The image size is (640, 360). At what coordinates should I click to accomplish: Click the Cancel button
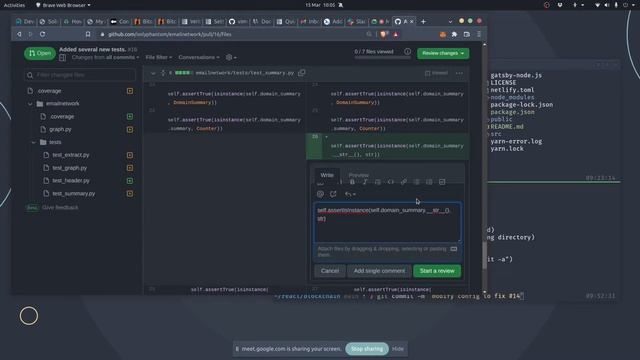coord(330,271)
